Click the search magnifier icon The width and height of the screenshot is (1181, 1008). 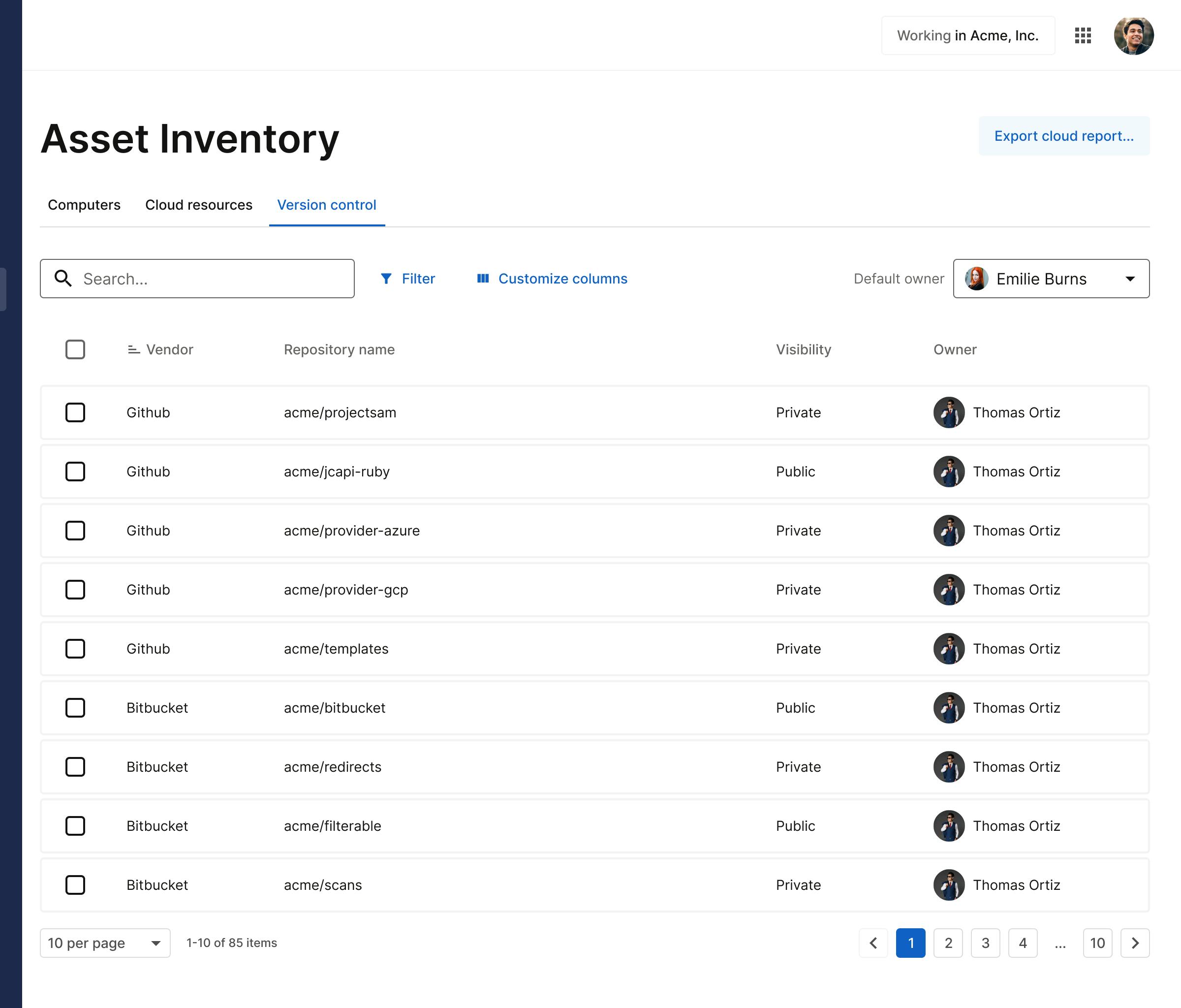(x=62, y=278)
